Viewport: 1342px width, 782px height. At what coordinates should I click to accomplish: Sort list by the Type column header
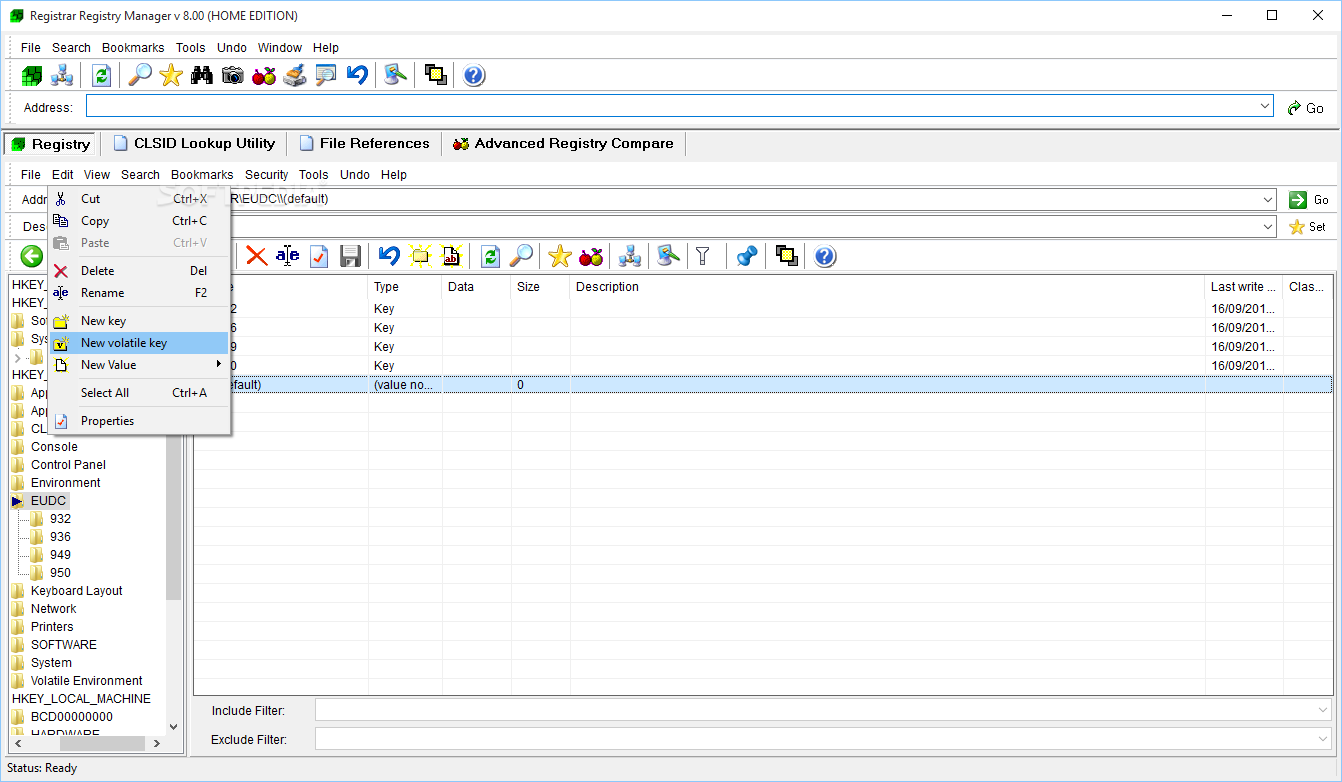(405, 287)
